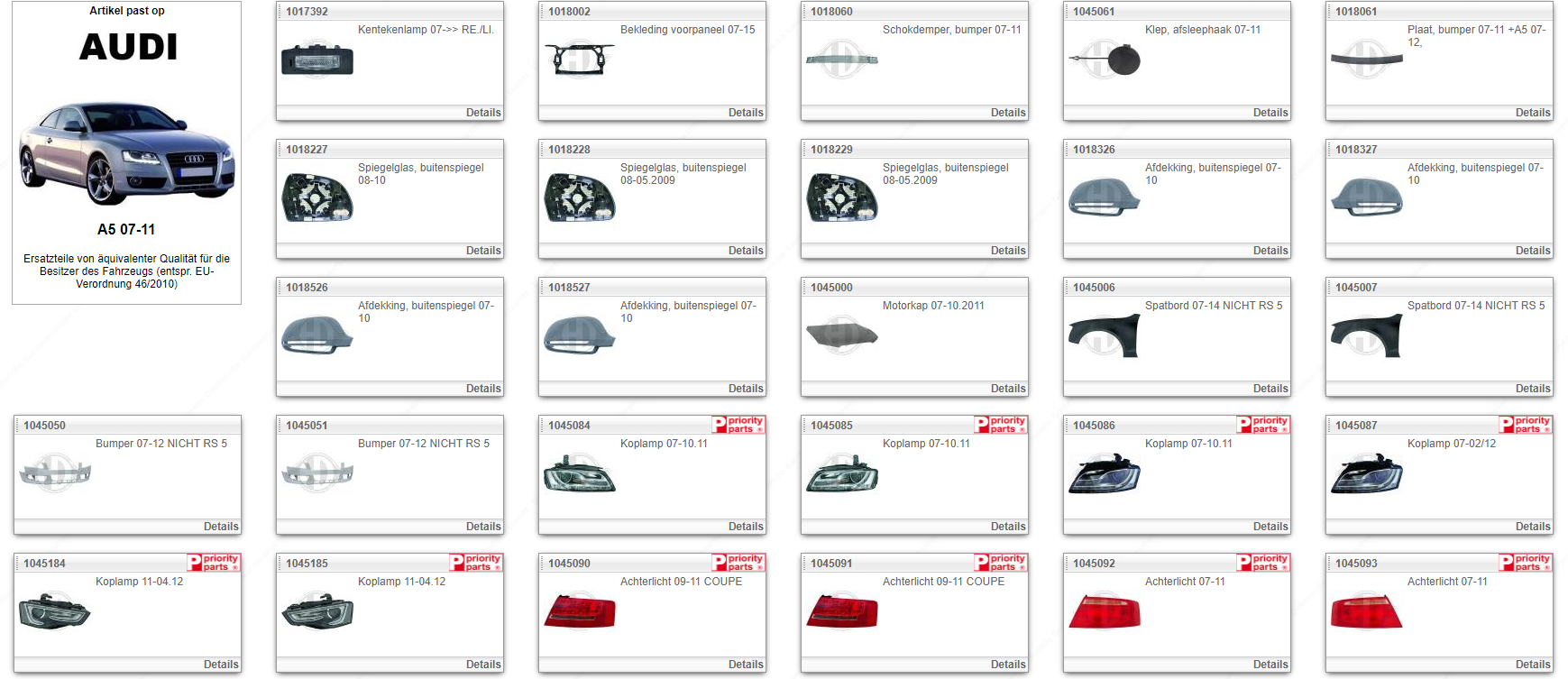This screenshot has height=679, width=1568.
Task: Click the headlamp thumbnail for 1045185
Action: click(x=317, y=611)
